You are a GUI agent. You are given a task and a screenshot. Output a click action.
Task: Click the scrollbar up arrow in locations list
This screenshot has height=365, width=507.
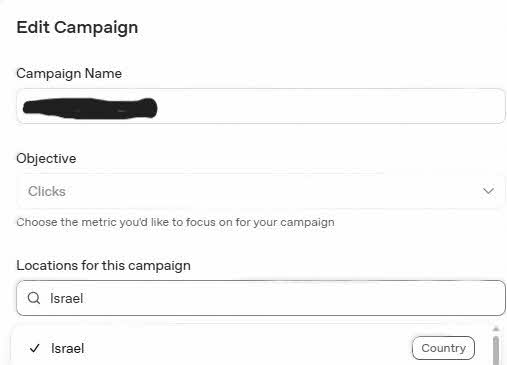pos(496,329)
